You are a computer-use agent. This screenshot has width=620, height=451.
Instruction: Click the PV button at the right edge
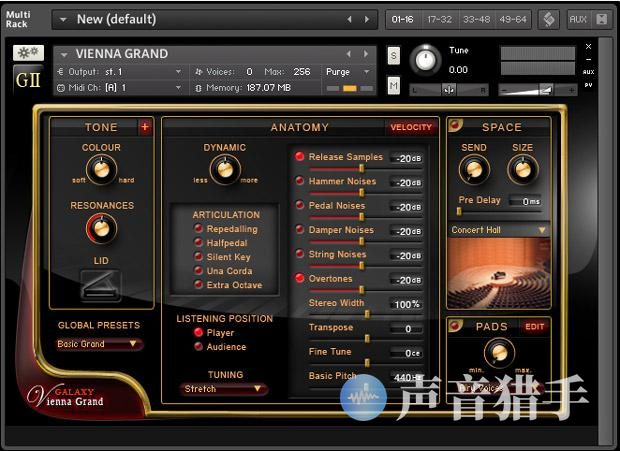pyautogui.click(x=588, y=85)
